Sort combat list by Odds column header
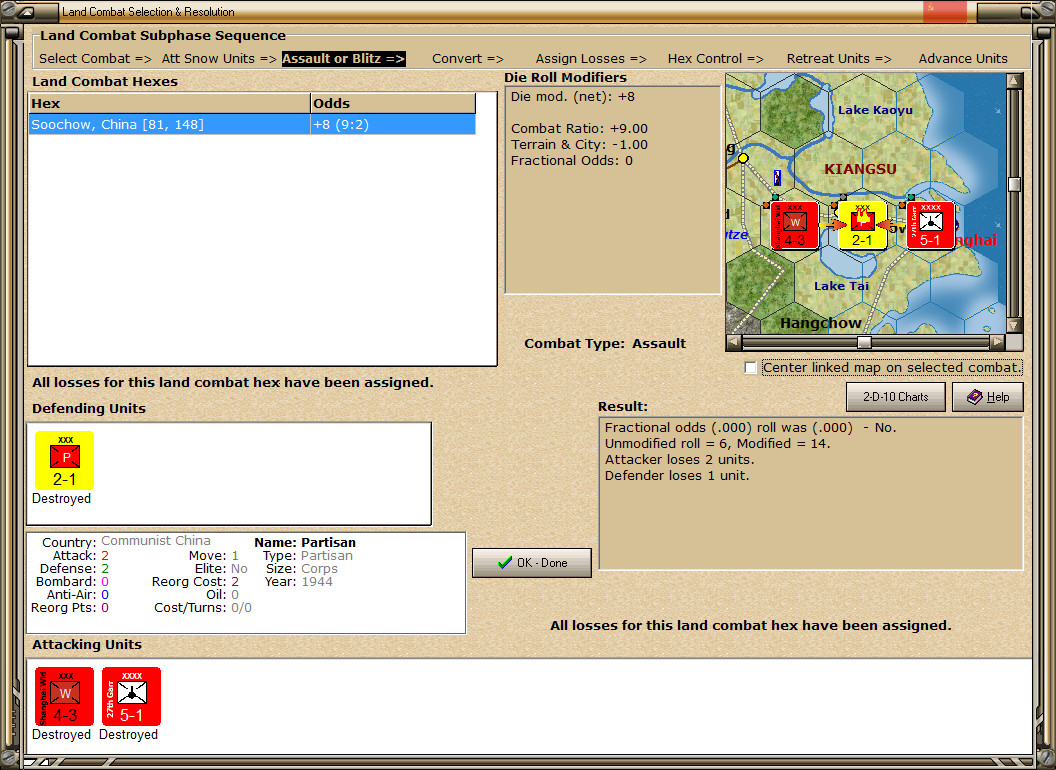 (x=392, y=103)
